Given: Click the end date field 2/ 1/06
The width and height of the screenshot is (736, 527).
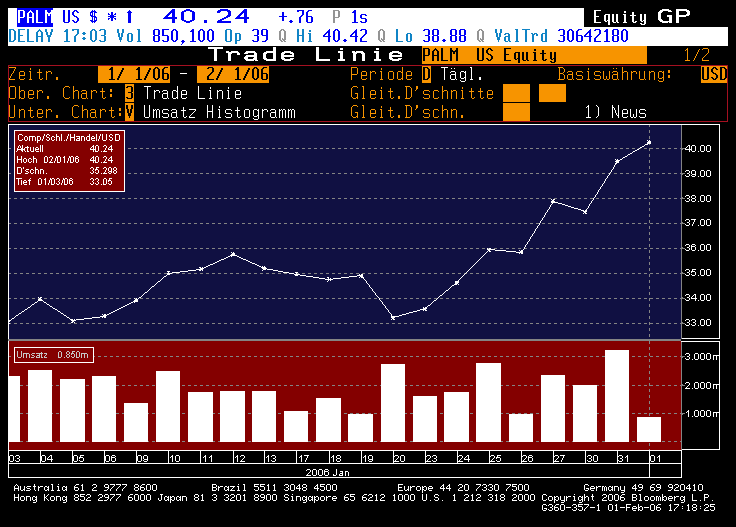Looking at the screenshot, I should (x=233, y=74).
